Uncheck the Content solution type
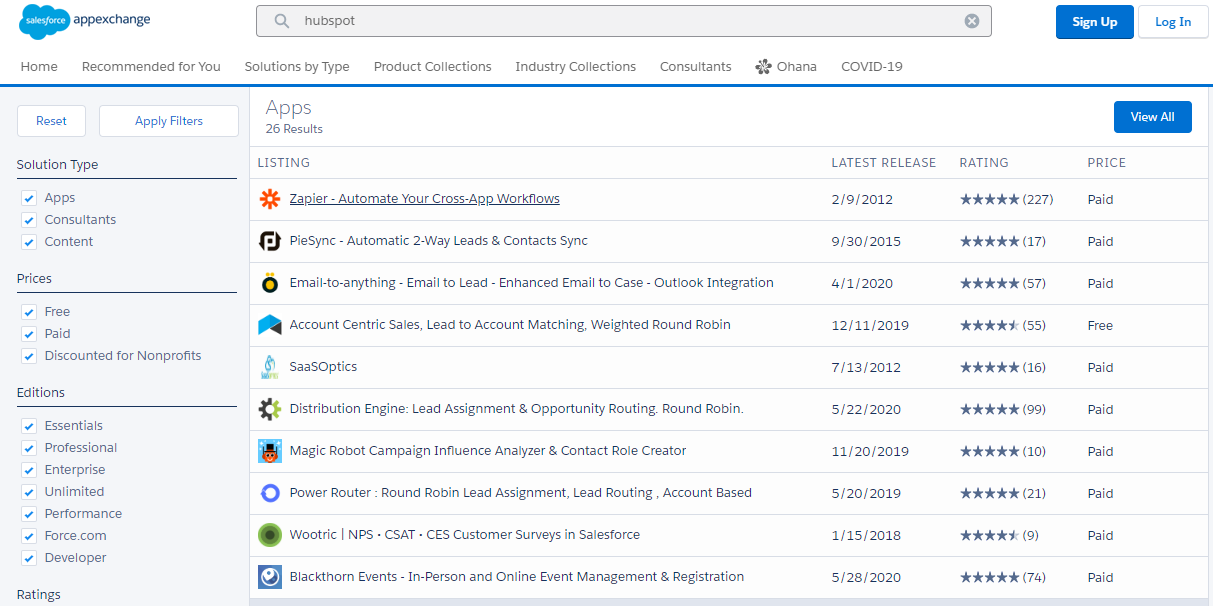The height and width of the screenshot is (606, 1213). tap(29, 242)
